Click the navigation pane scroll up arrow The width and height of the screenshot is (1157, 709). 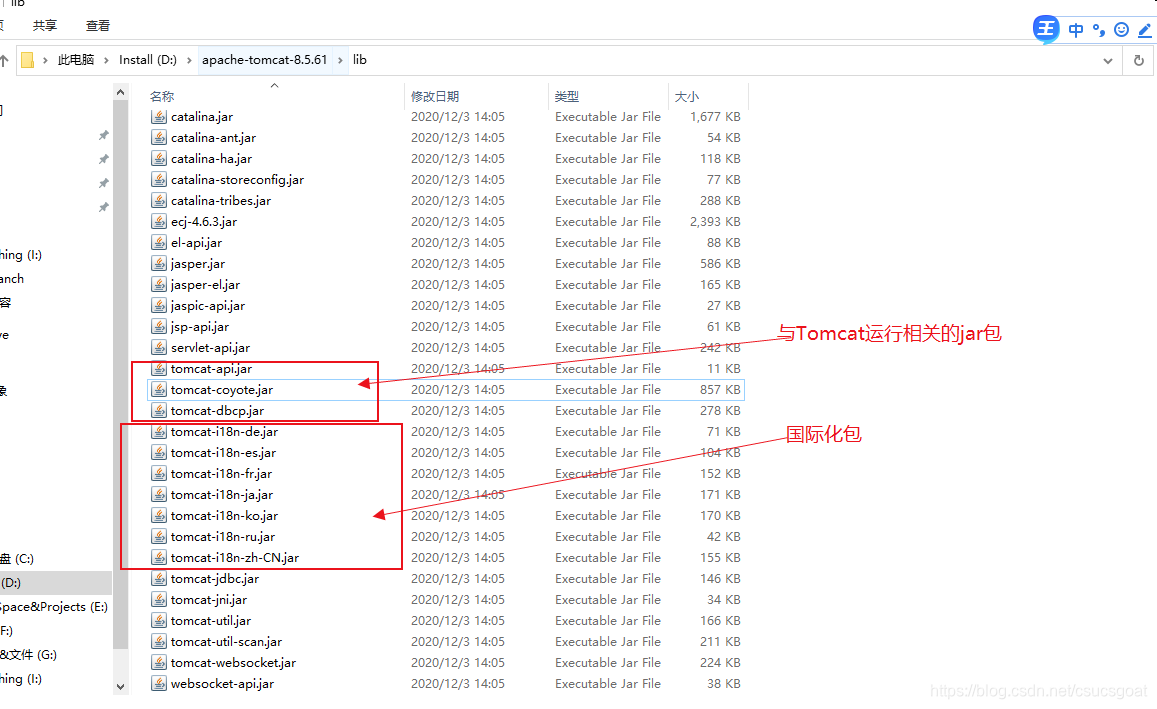pos(120,92)
